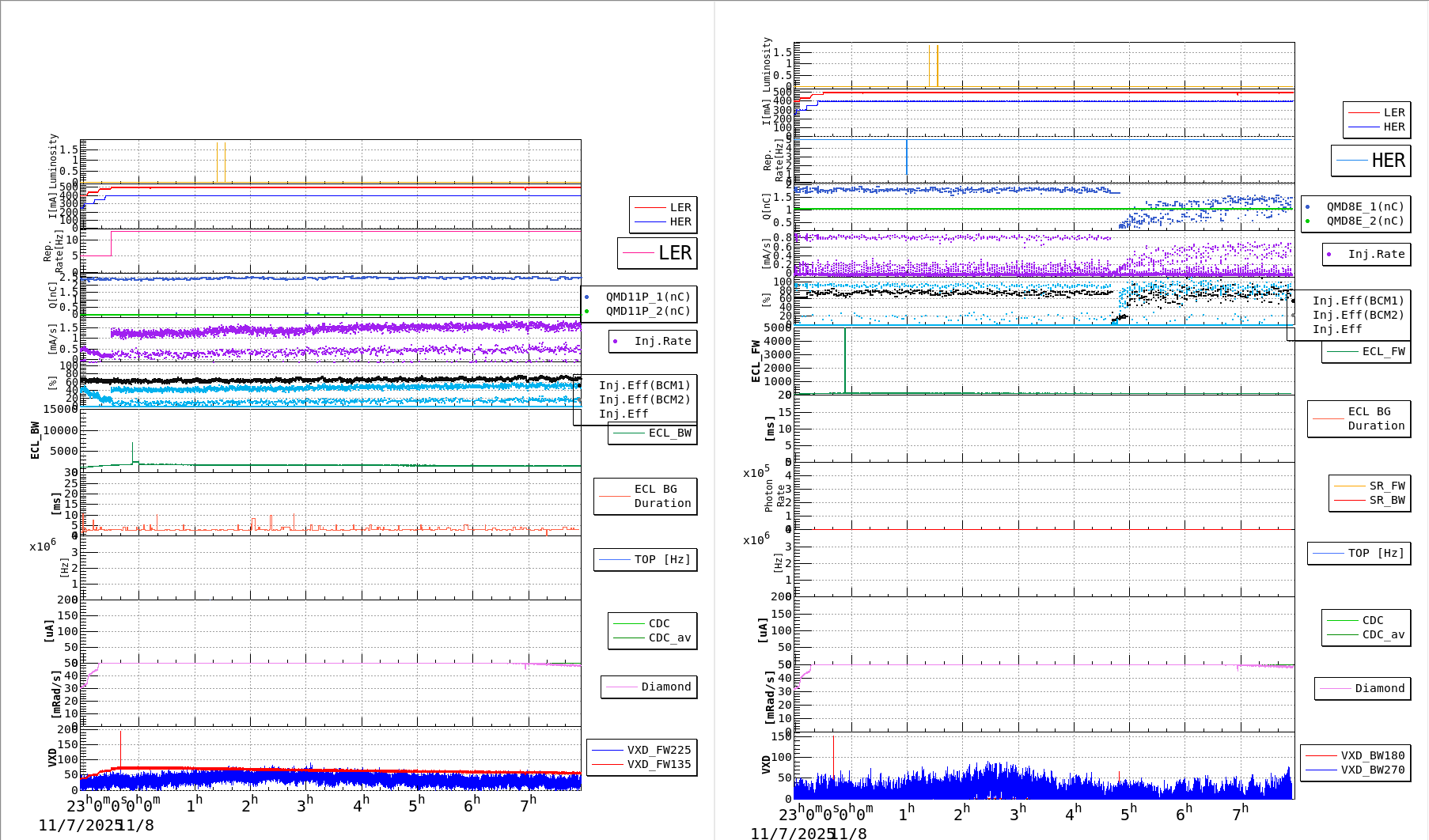The height and width of the screenshot is (840, 1429).
Task: Select the ECL_BW legend entry
Action: (x=669, y=433)
